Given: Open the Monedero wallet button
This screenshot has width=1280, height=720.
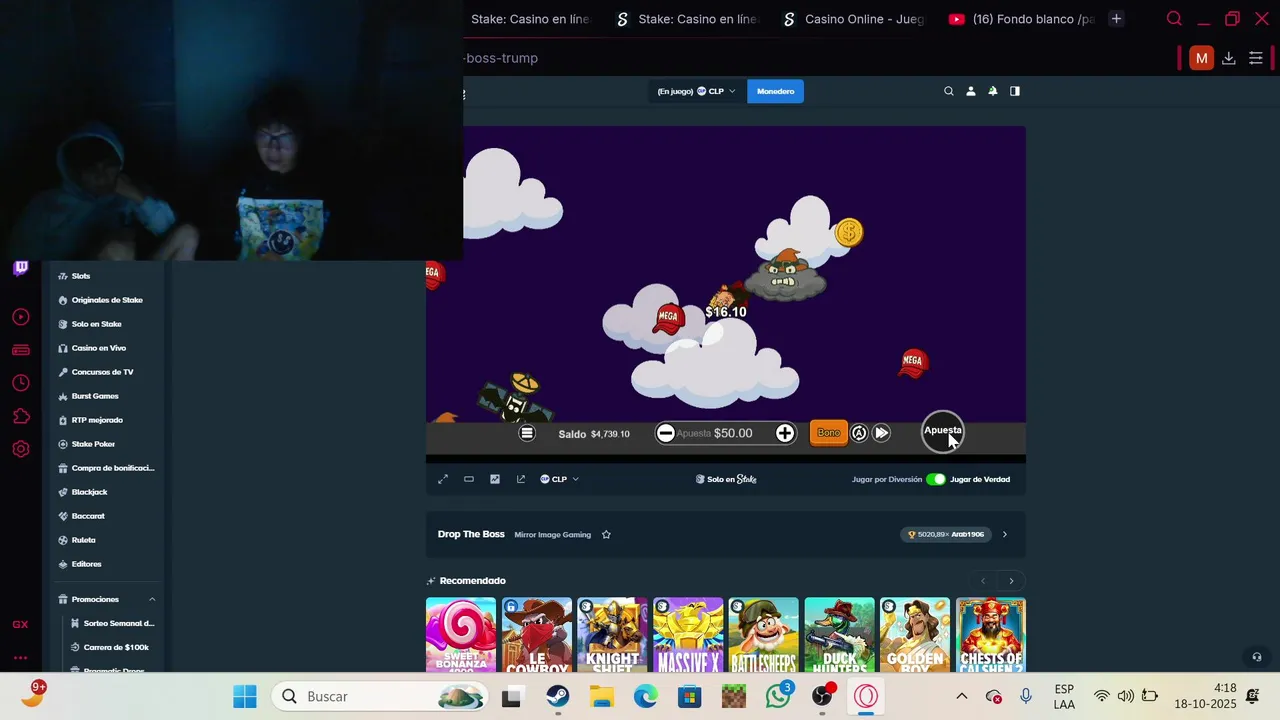Looking at the screenshot, I should point(775,91).
